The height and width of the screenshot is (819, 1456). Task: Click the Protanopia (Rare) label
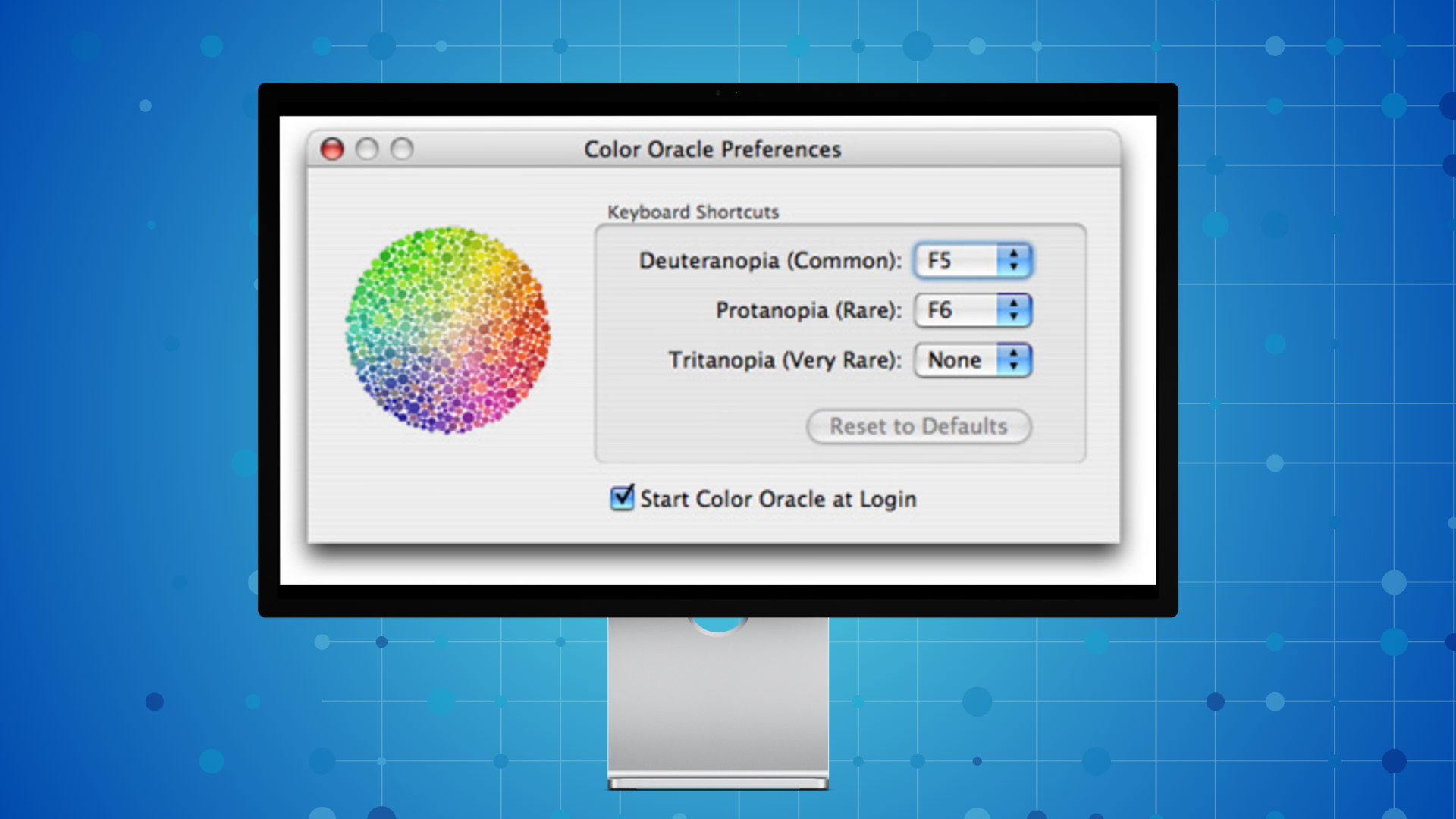(x=809, y=311)
